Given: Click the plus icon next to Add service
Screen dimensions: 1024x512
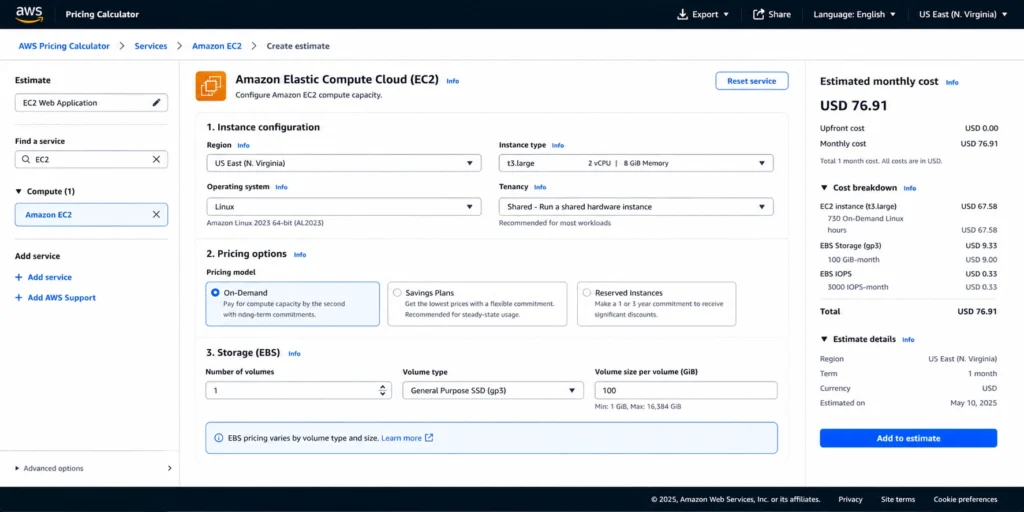Looking at the screenshot, I should click(19, 278).
